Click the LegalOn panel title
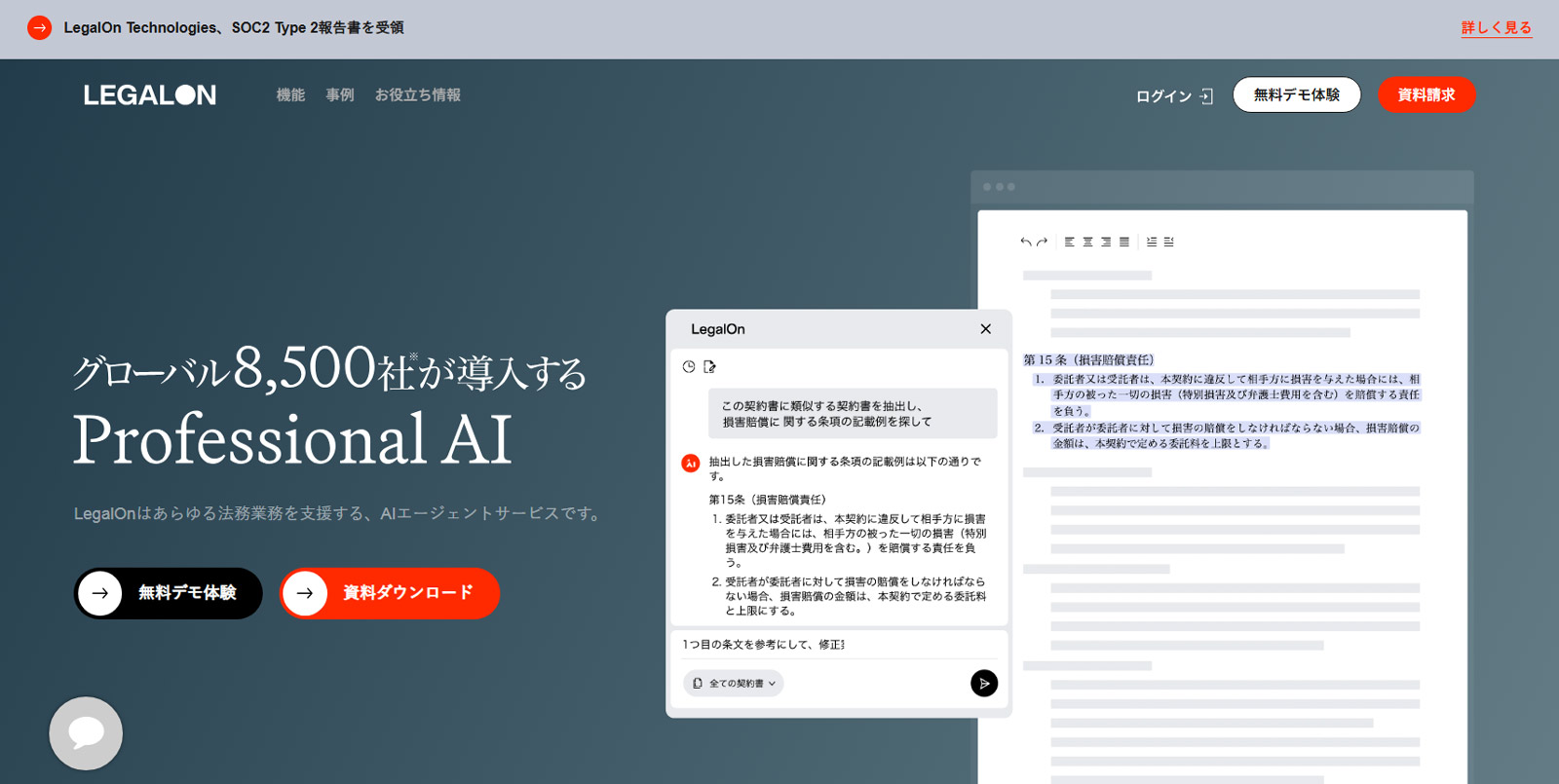Screen dimensions: 1559x784 click(x=718, y=329)
